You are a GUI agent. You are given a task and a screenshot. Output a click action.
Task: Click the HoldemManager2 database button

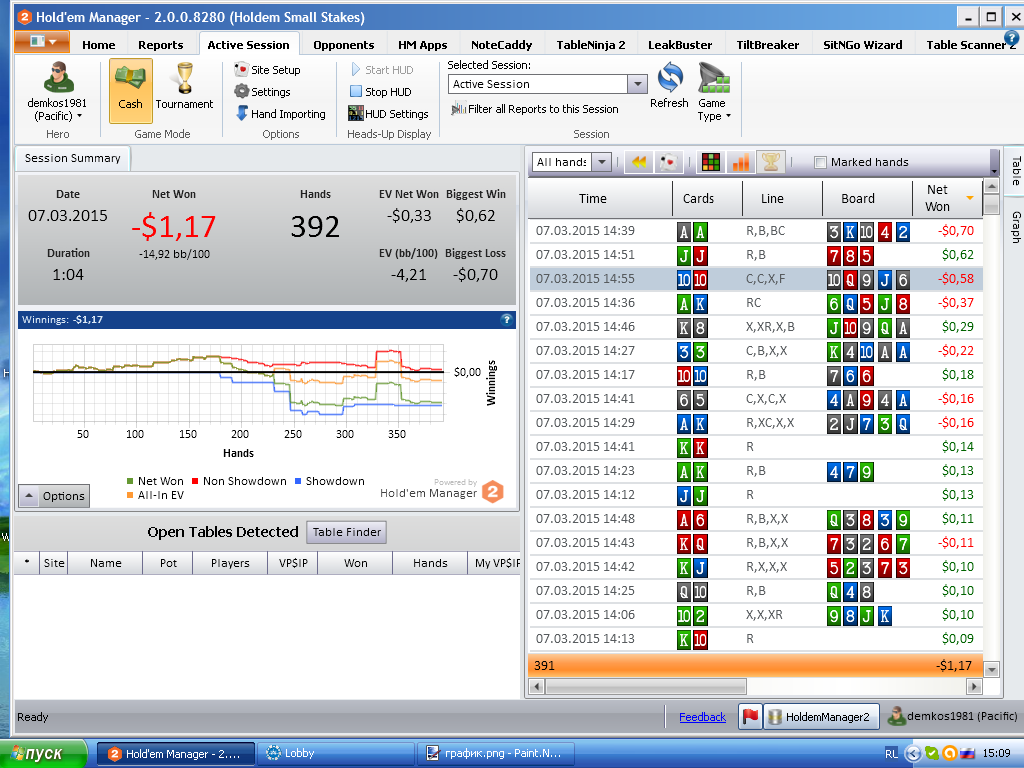pos(822,716)
